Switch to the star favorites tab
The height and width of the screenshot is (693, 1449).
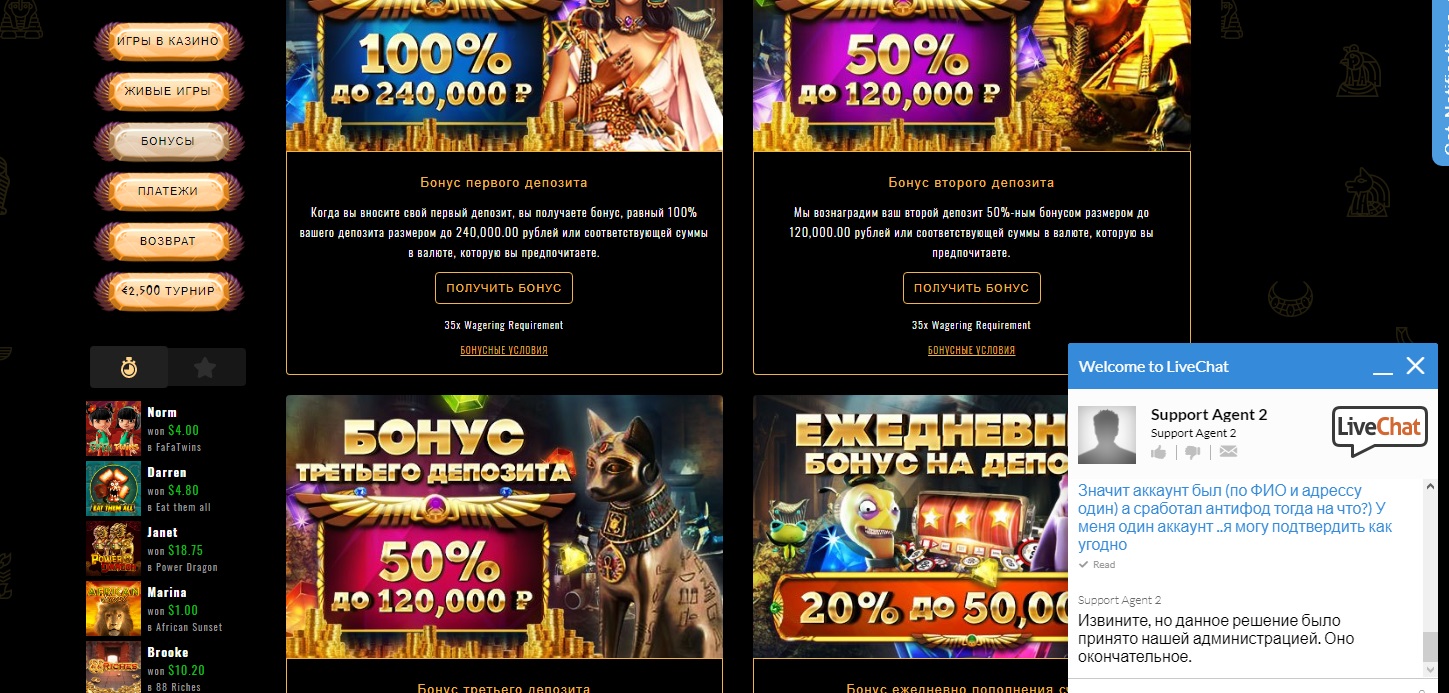click(x=206, y=368)
